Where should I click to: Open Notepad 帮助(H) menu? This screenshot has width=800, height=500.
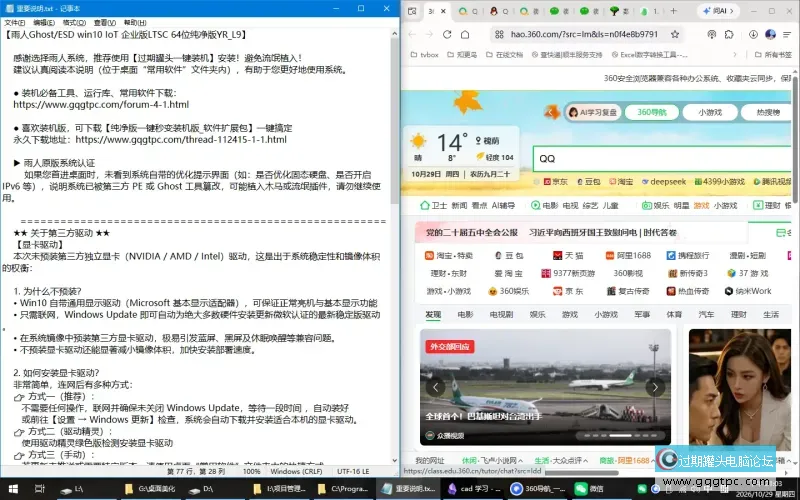[135, 22]
